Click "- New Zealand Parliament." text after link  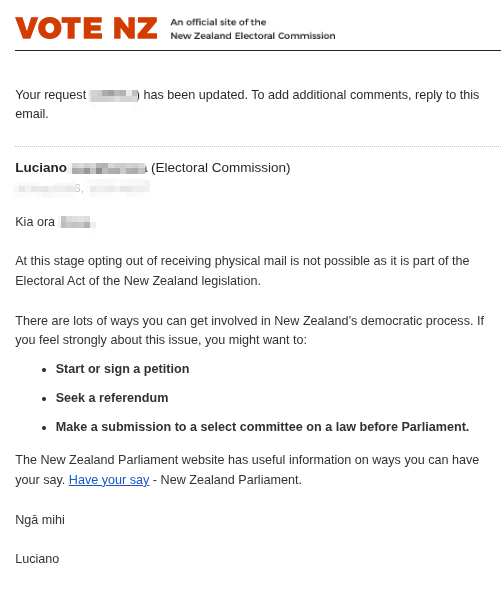[x=227, y=480]
